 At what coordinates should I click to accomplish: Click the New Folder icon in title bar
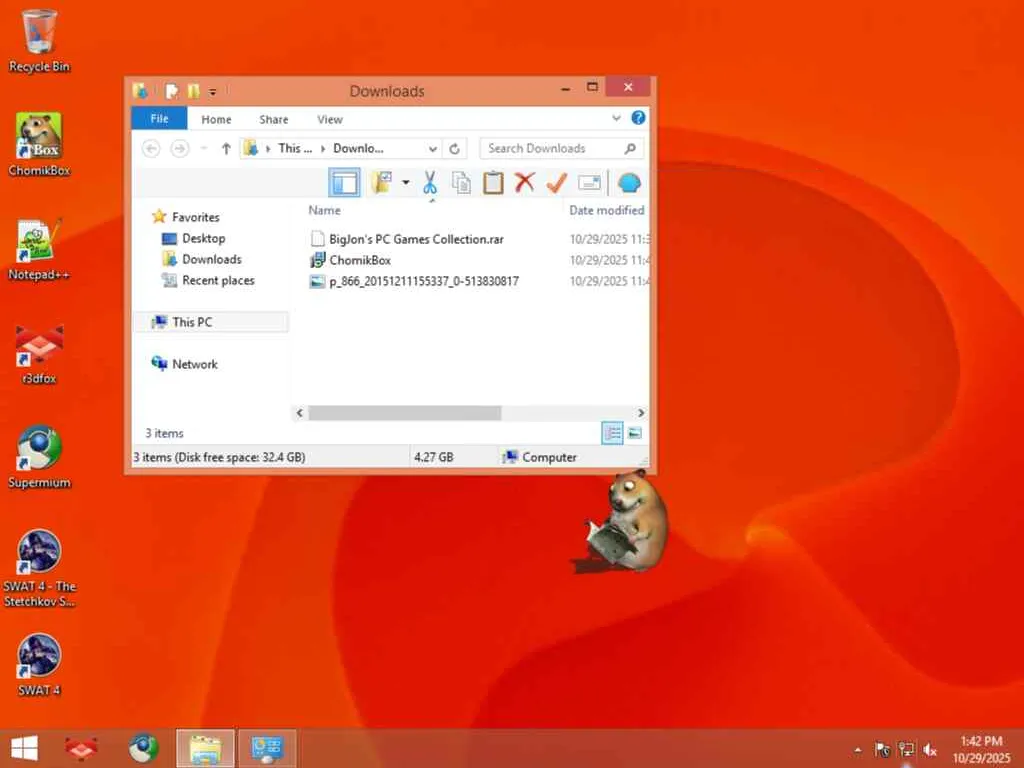click(x=193, y=91)
